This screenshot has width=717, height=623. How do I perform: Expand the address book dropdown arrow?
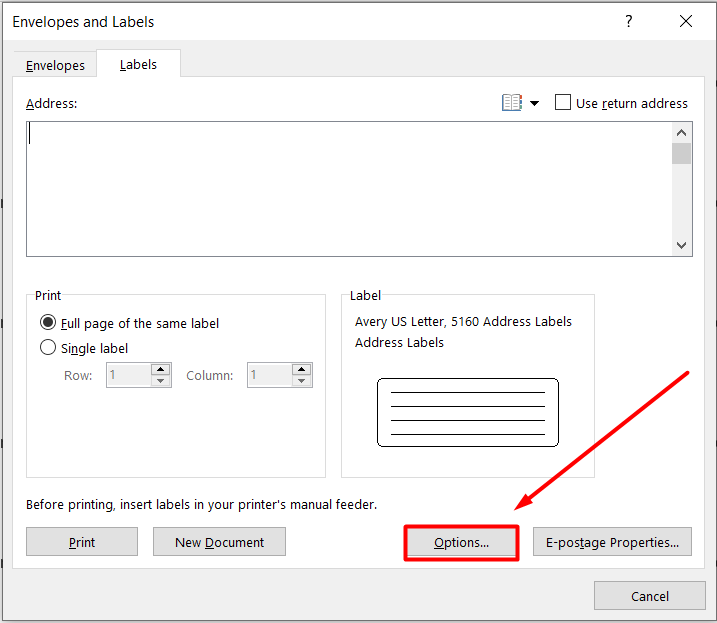[x=534, y=103]
